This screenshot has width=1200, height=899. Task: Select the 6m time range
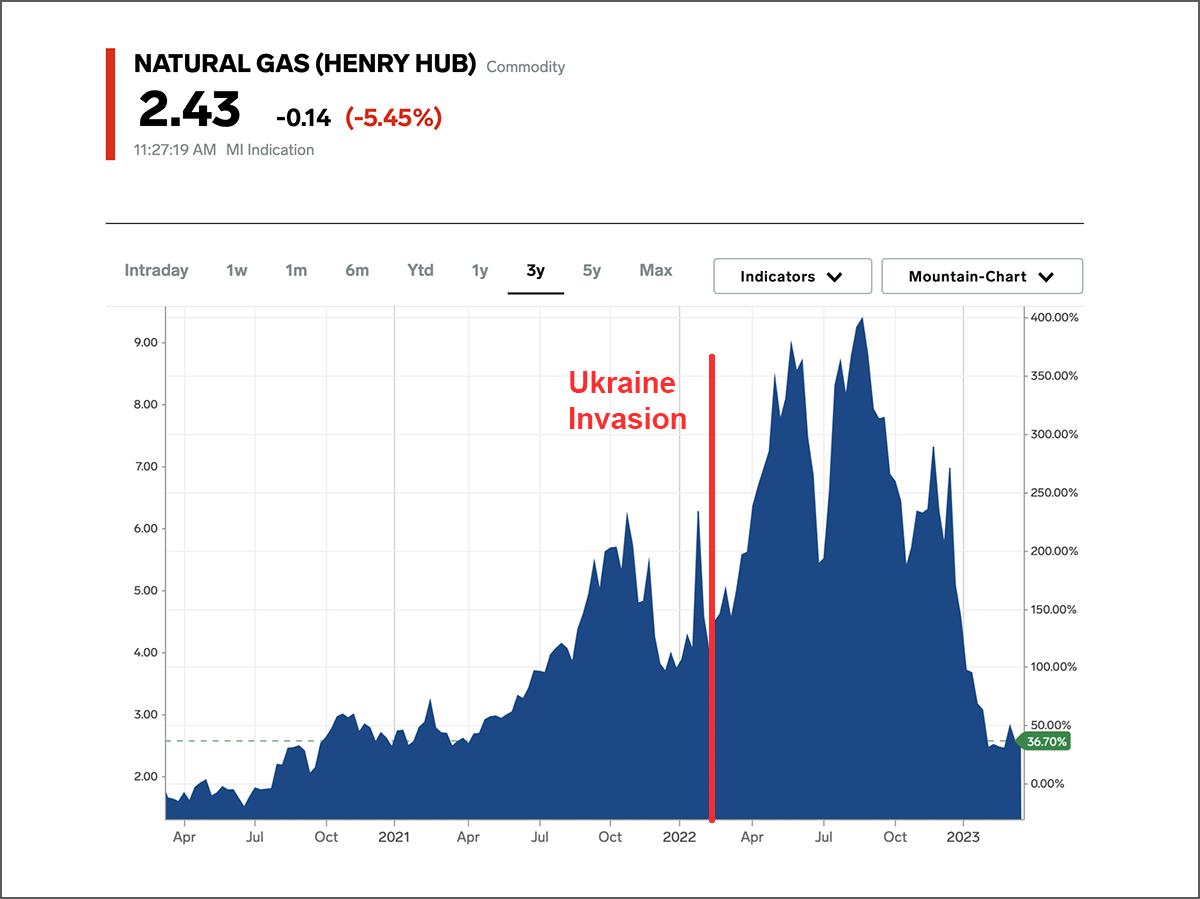pos(357,270)
